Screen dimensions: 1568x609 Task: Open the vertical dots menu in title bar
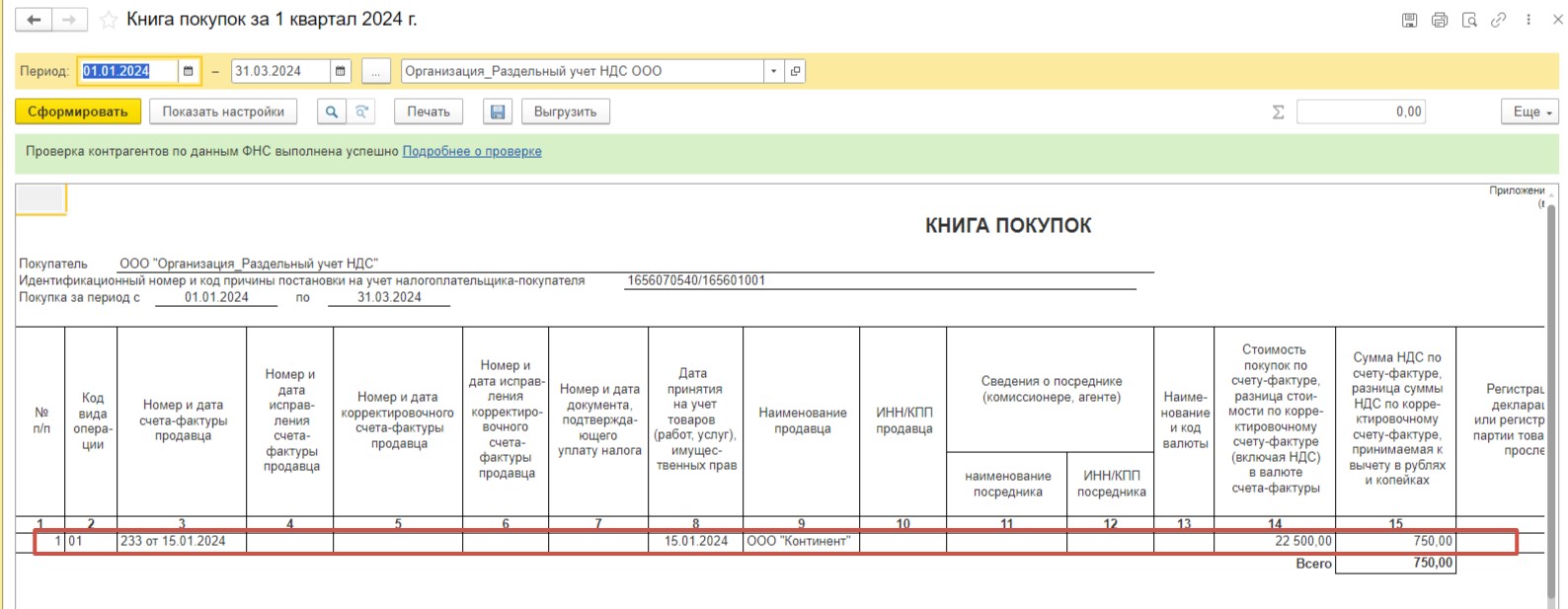click(x=1529, y=20)
